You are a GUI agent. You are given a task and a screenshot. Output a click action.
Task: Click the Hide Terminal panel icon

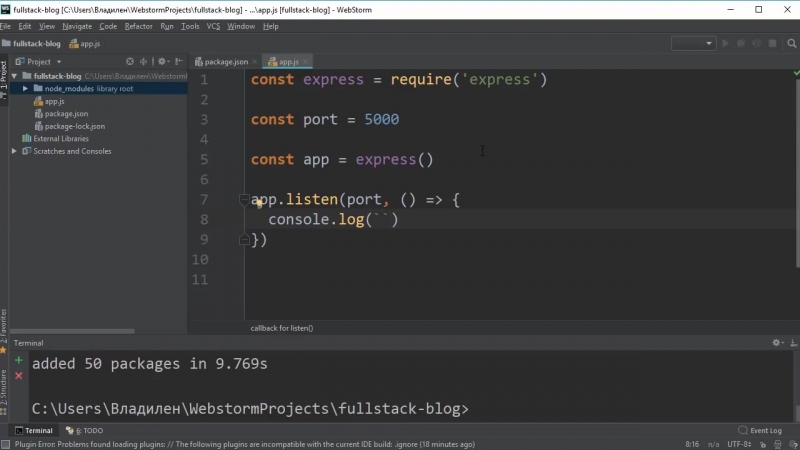(793, 343)
